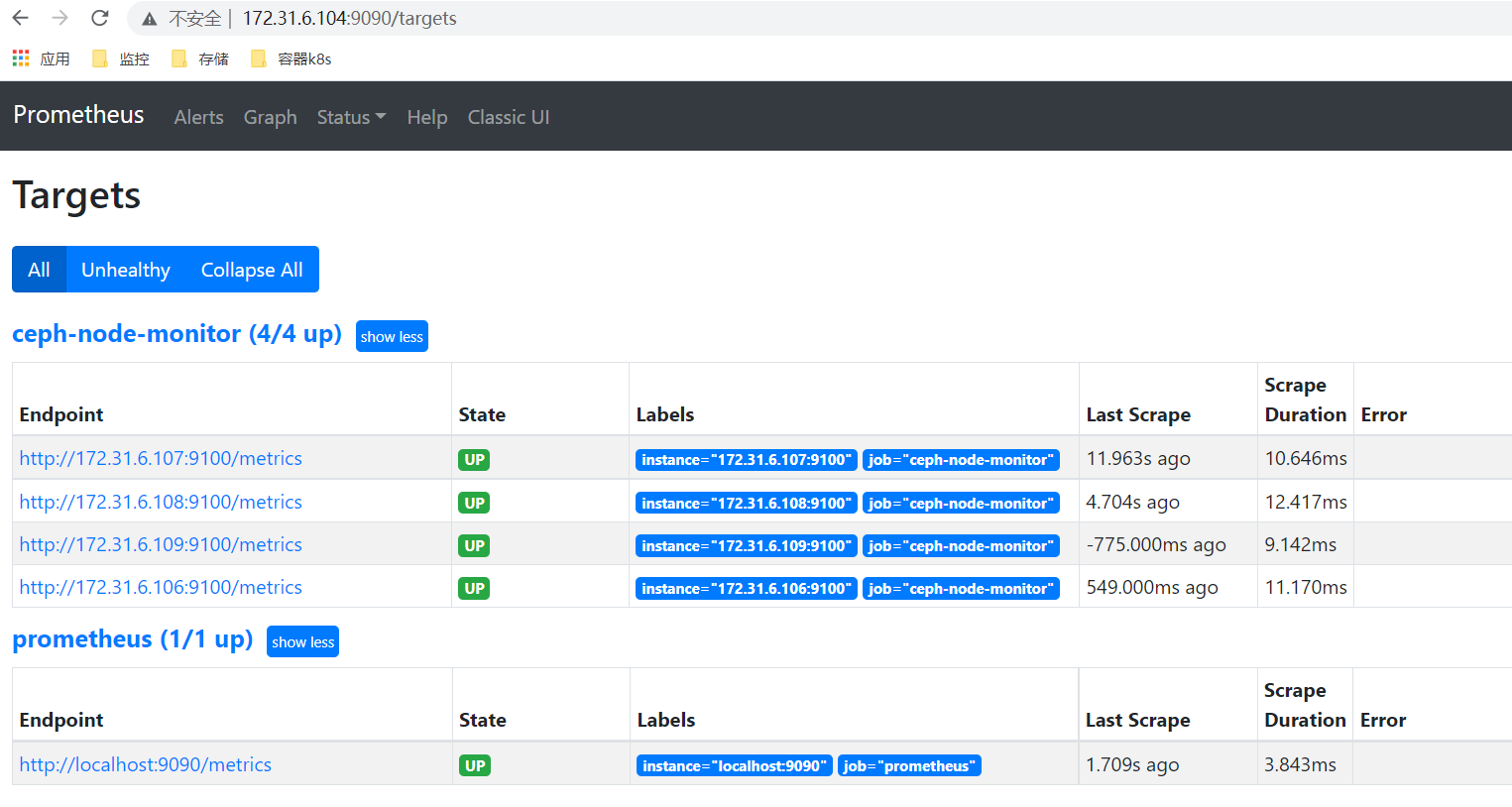
Task: Click the Targets page heading
Action: (x=76, y=195)
